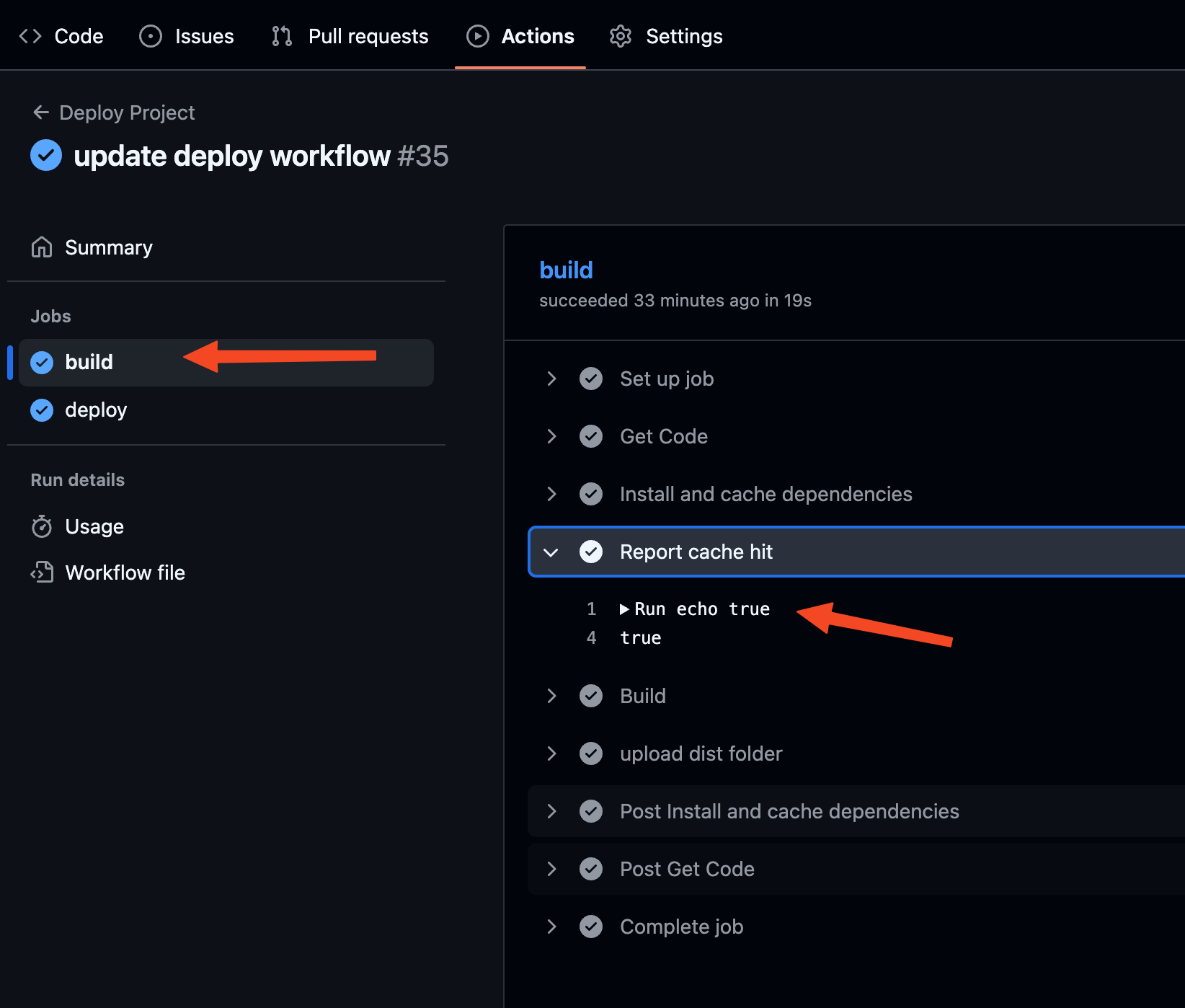Expand the Run echo true log line
Screen dimensions: 1185x1008
(x=624, y=609)
